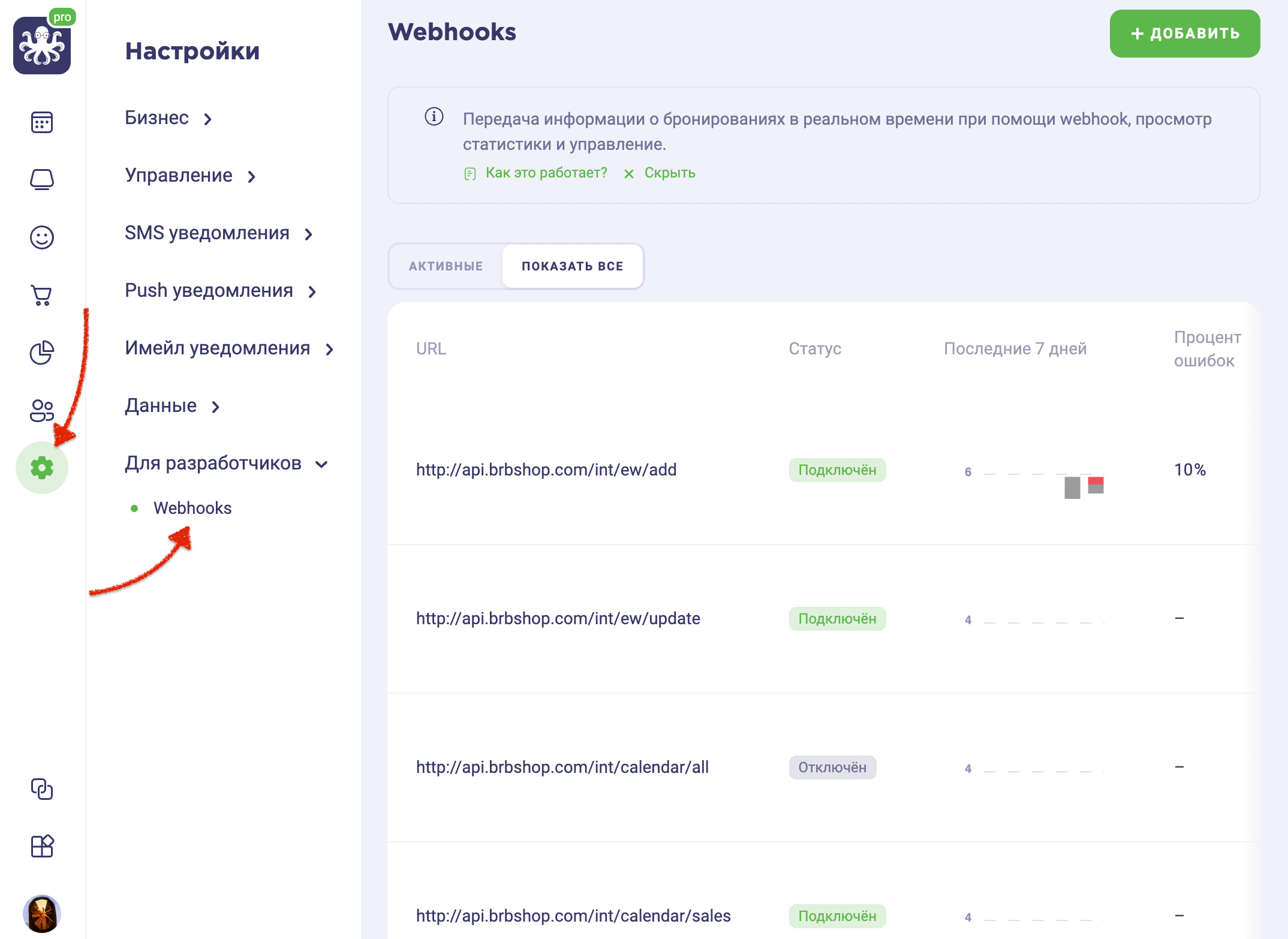Open the octopus pro logo home

tap(42, 45)
